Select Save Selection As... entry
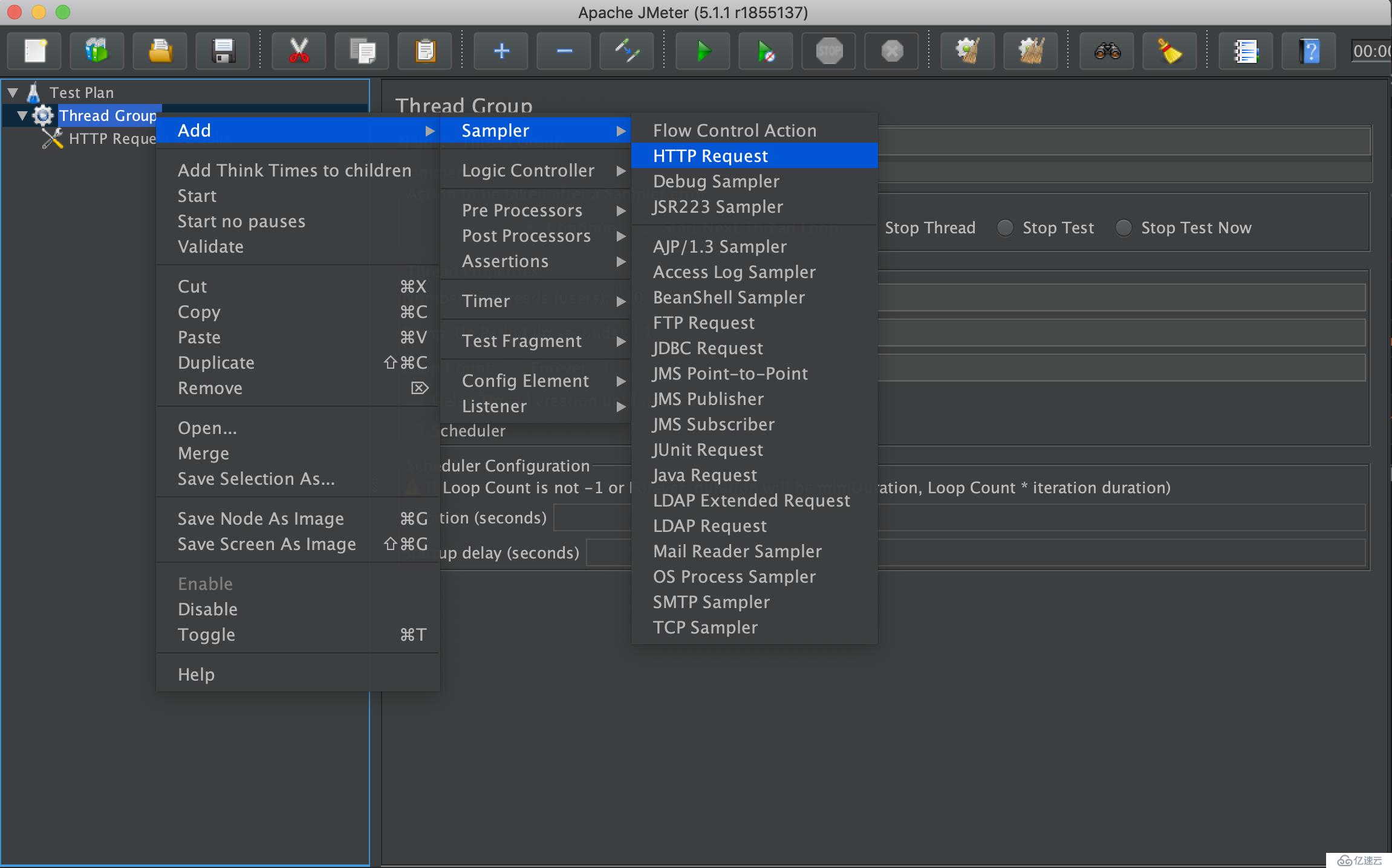1392x868 pixels. click(x=298, y=479)
